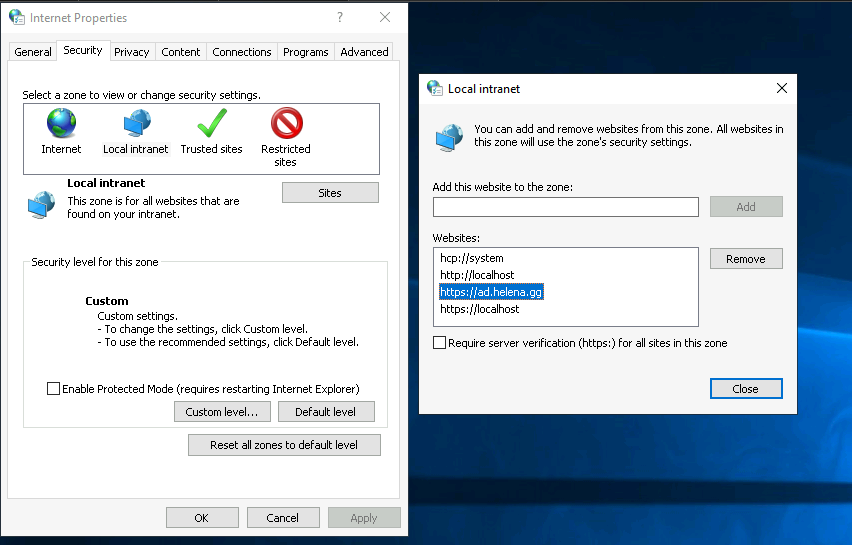The image size is (852, 545).
Task: Open the Privacy tab
Action: (131, 52)
